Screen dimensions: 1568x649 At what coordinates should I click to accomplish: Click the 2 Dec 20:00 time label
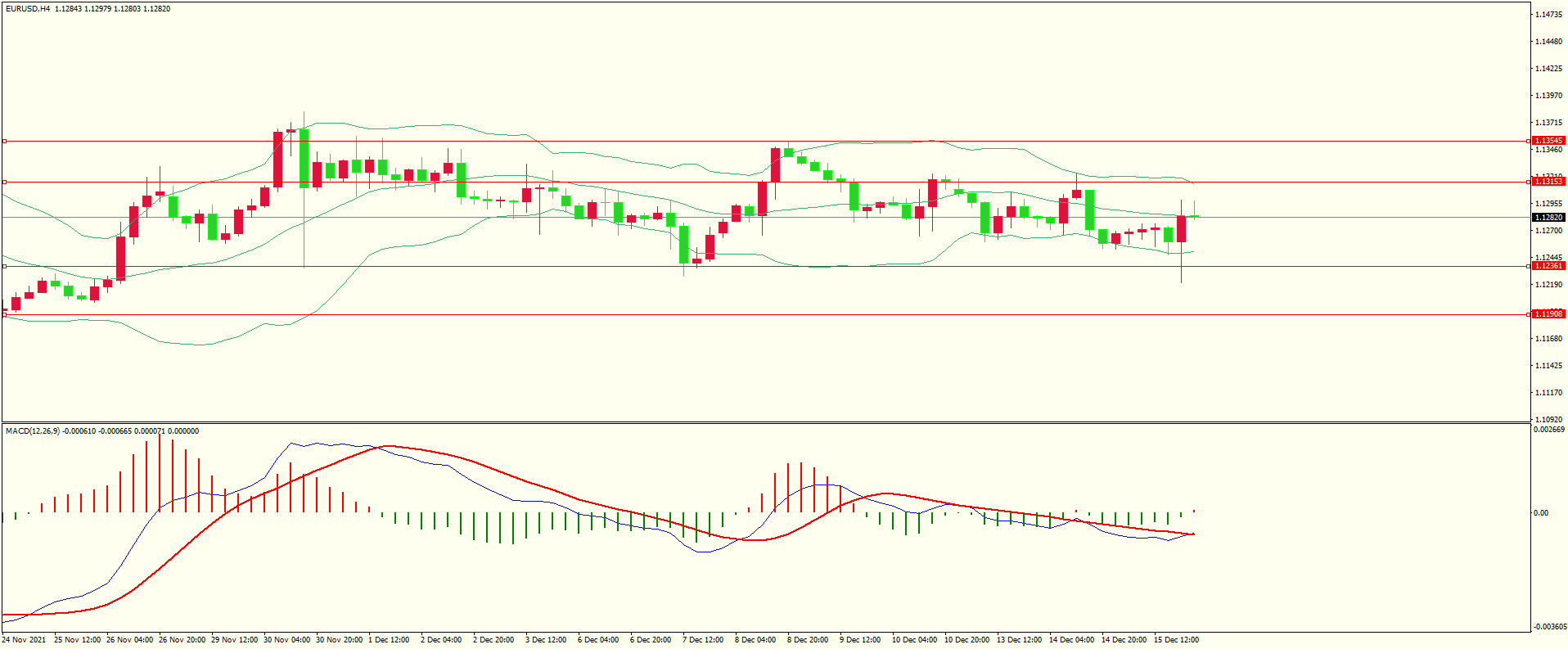pyautogui.click(x=493, y=640)
